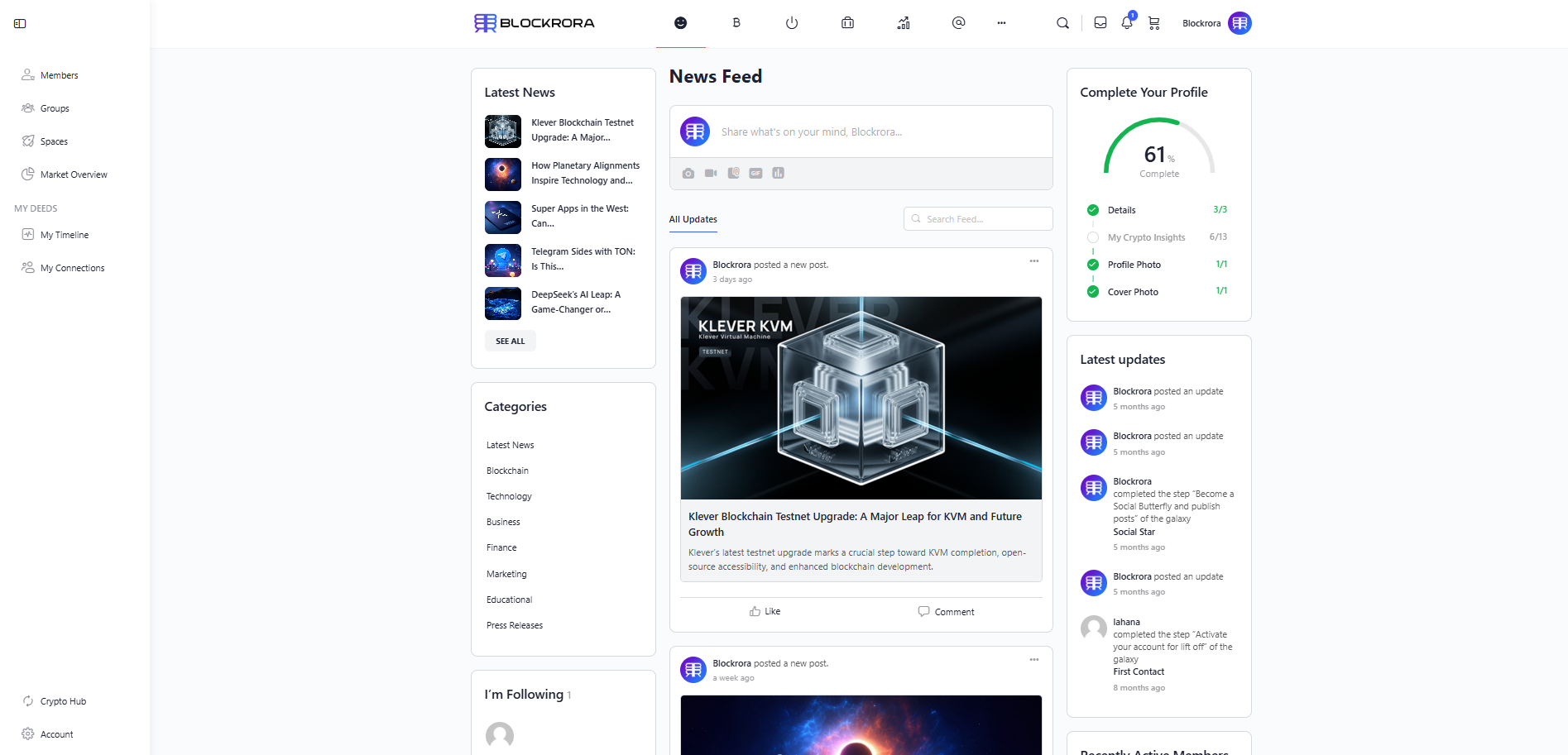Click the DeepSeek article thumbnail
This screenshot has width=1568, height=755.
point(503,303)
